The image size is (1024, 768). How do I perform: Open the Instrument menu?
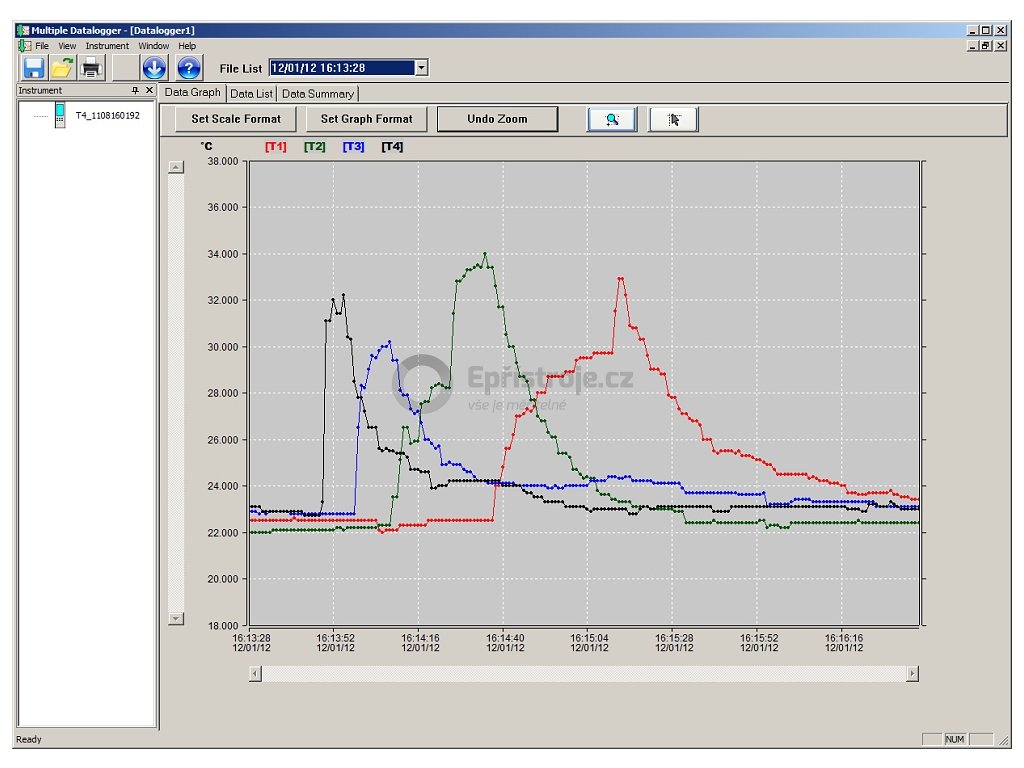point(107,46)
